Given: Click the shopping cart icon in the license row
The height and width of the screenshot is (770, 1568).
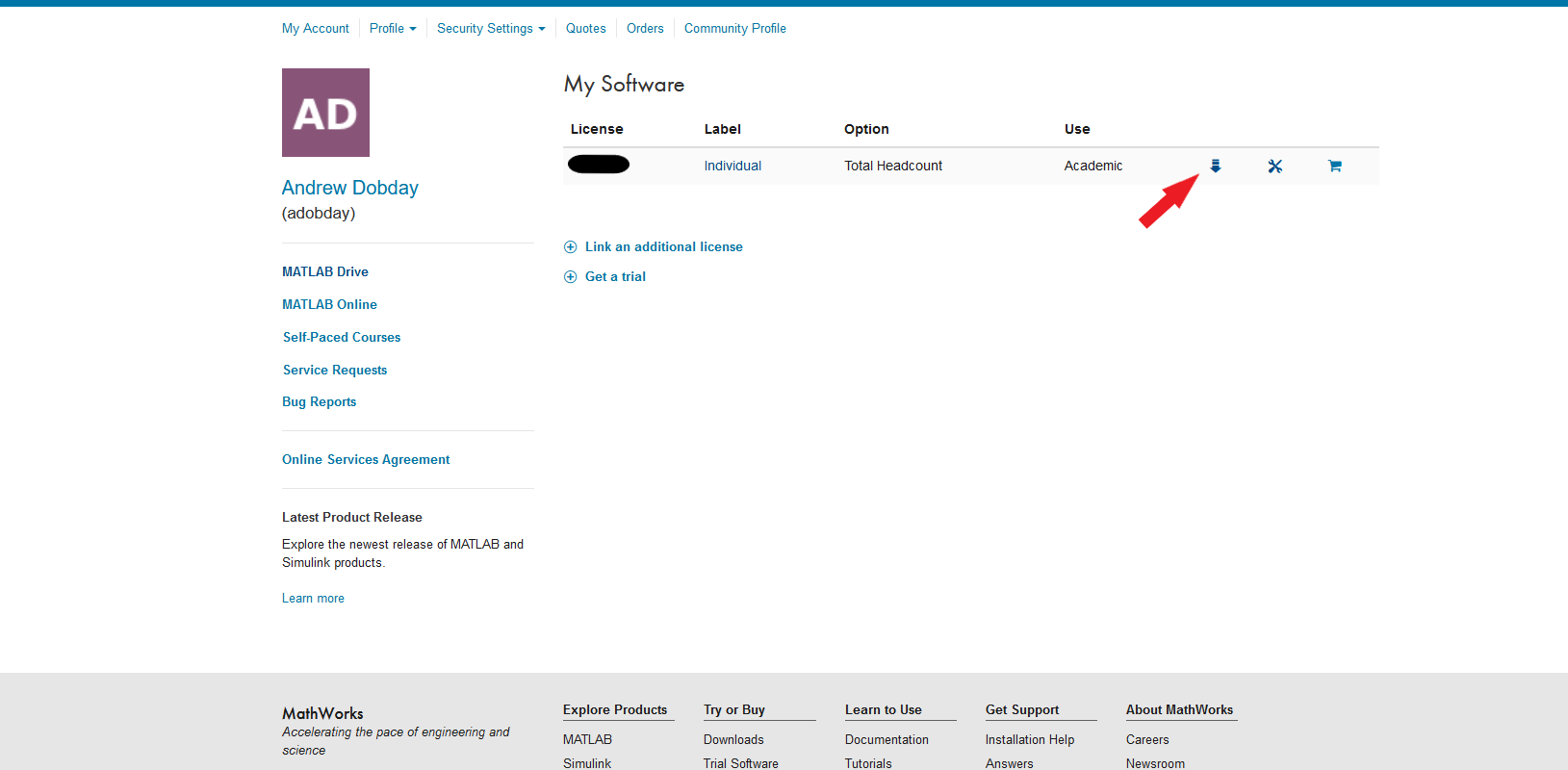Looking at the screenshot, I should pyautogui.click(x=1335, y=166).
